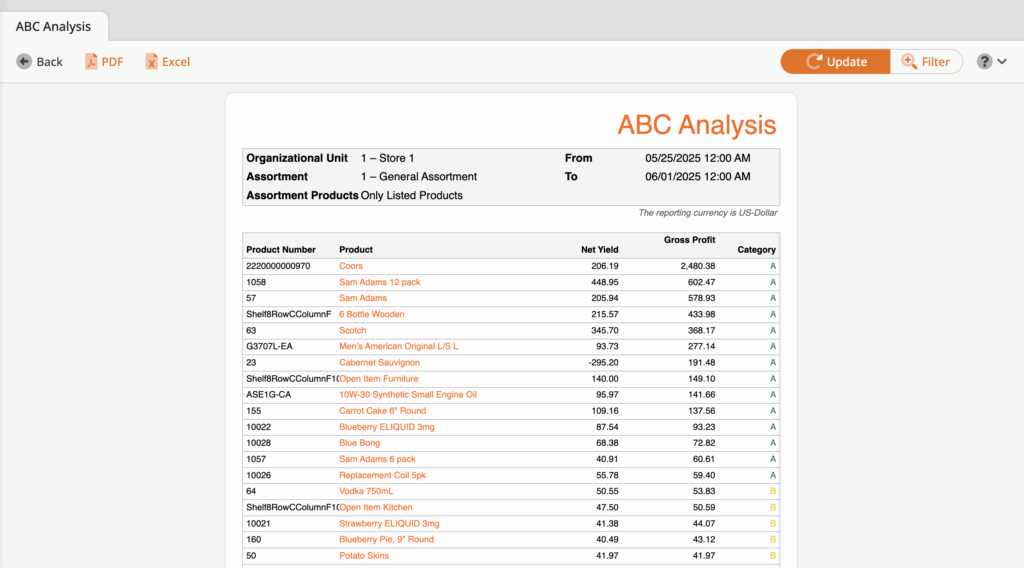Click the Back arrow icon
Screen dimensions: 1024x568
[x=24, y=61]
